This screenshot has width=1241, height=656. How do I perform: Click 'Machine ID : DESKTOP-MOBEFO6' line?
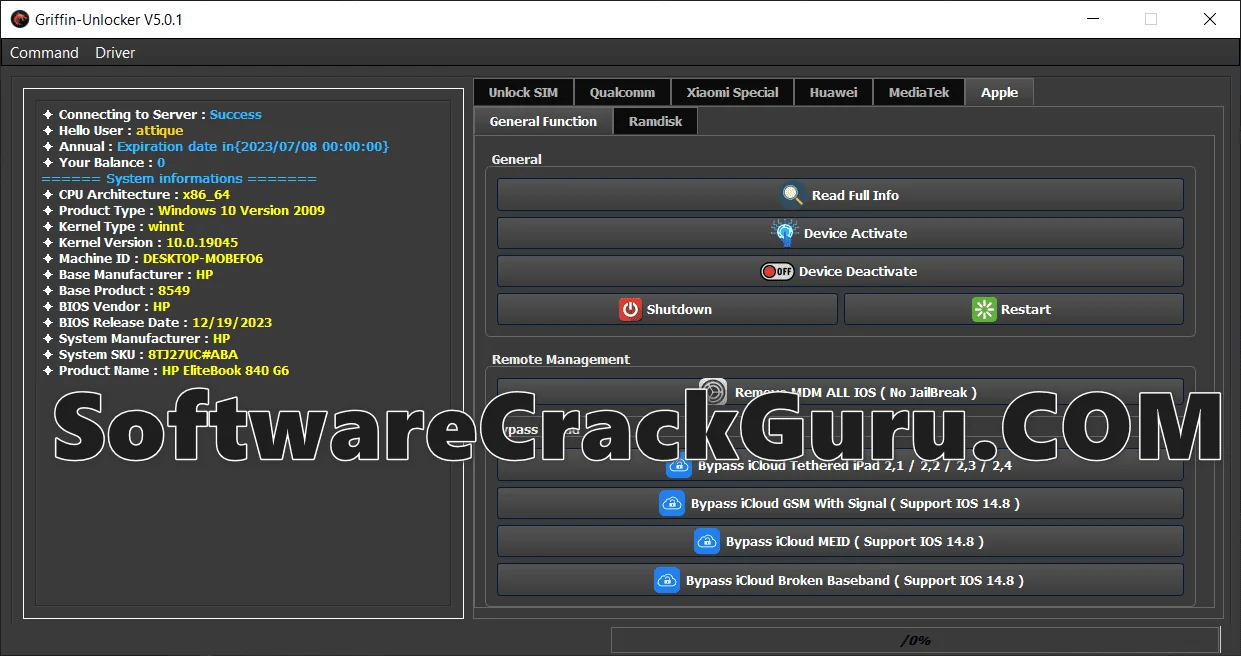coord(153,258)
